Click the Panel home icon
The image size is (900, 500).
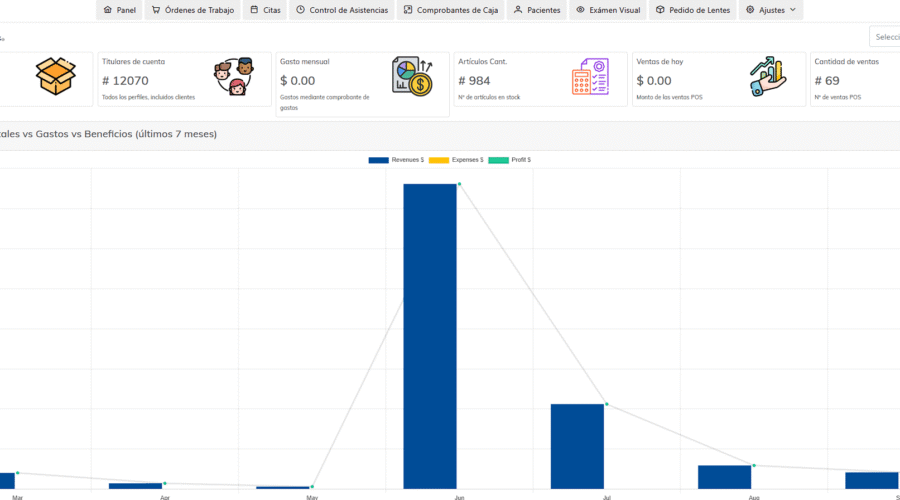(x=107, y=10)
